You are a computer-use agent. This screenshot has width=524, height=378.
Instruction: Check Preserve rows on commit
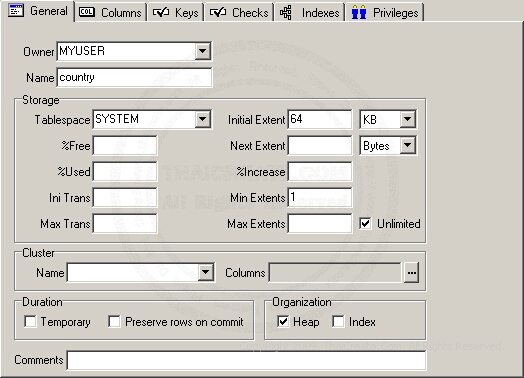coord(114,322)
